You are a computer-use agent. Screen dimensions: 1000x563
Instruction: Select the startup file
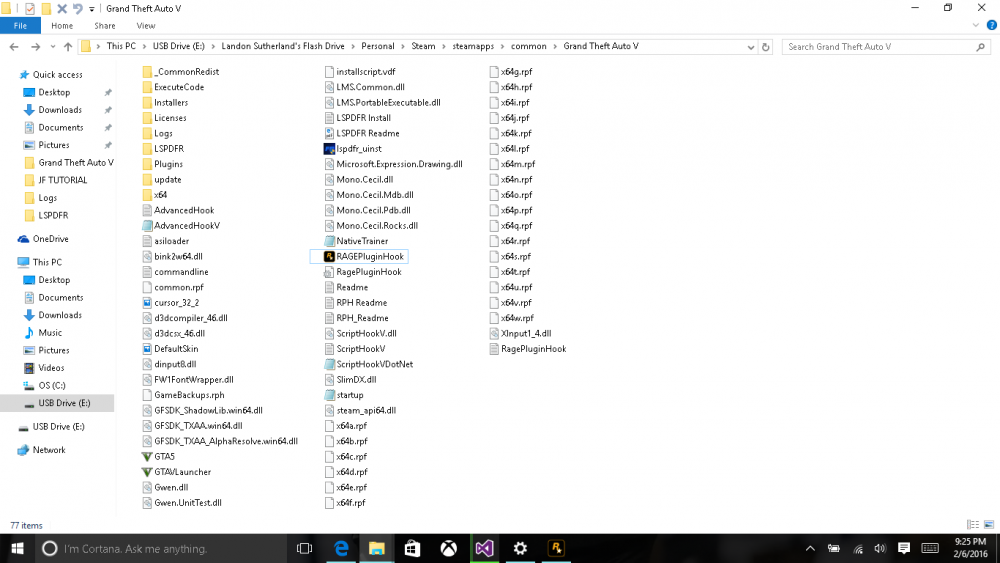click(344, 395)
